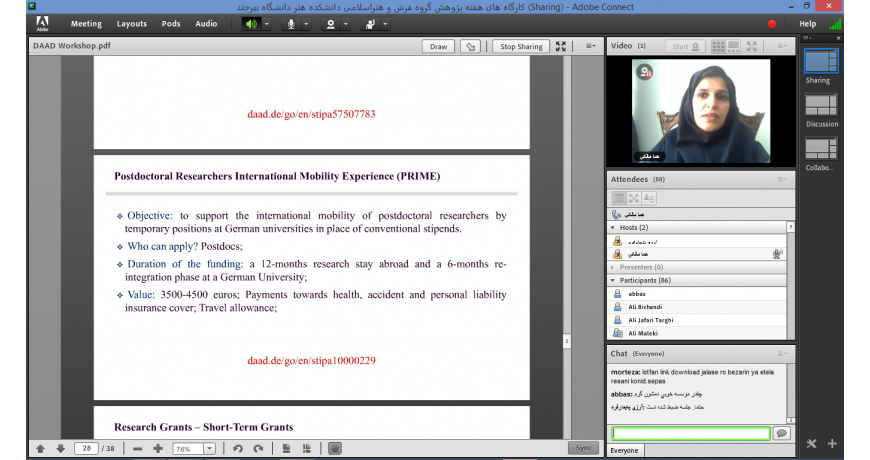Open the webcam options dropdown arrow

pos(346,24)
